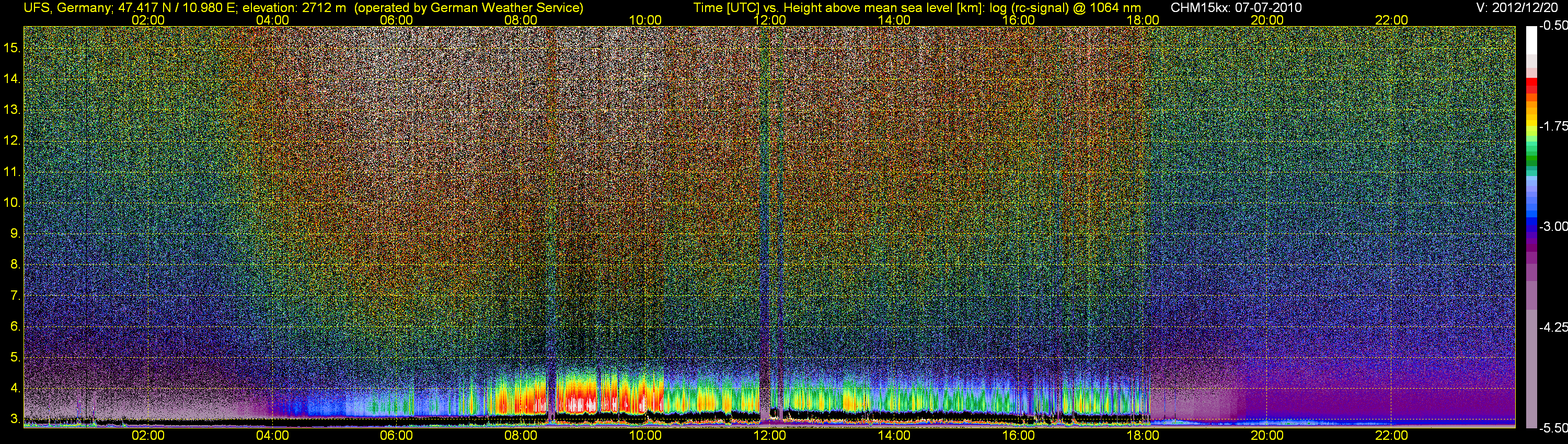
Task: Click the 'Time [UTC] vs. Height above mean sea level' title
Action: [x=824, y=8]
